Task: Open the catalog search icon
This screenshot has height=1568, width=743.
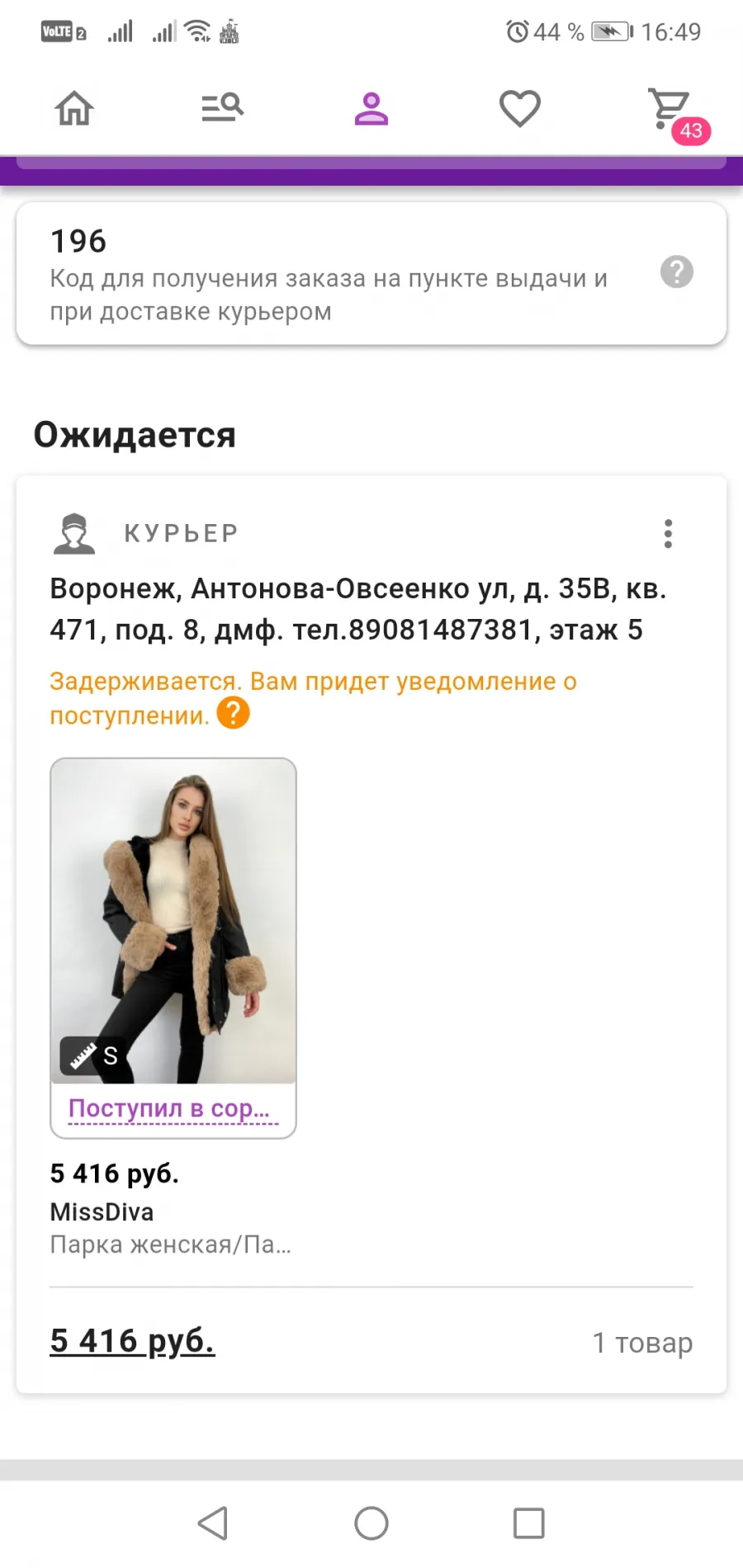Action: (223, 108)
